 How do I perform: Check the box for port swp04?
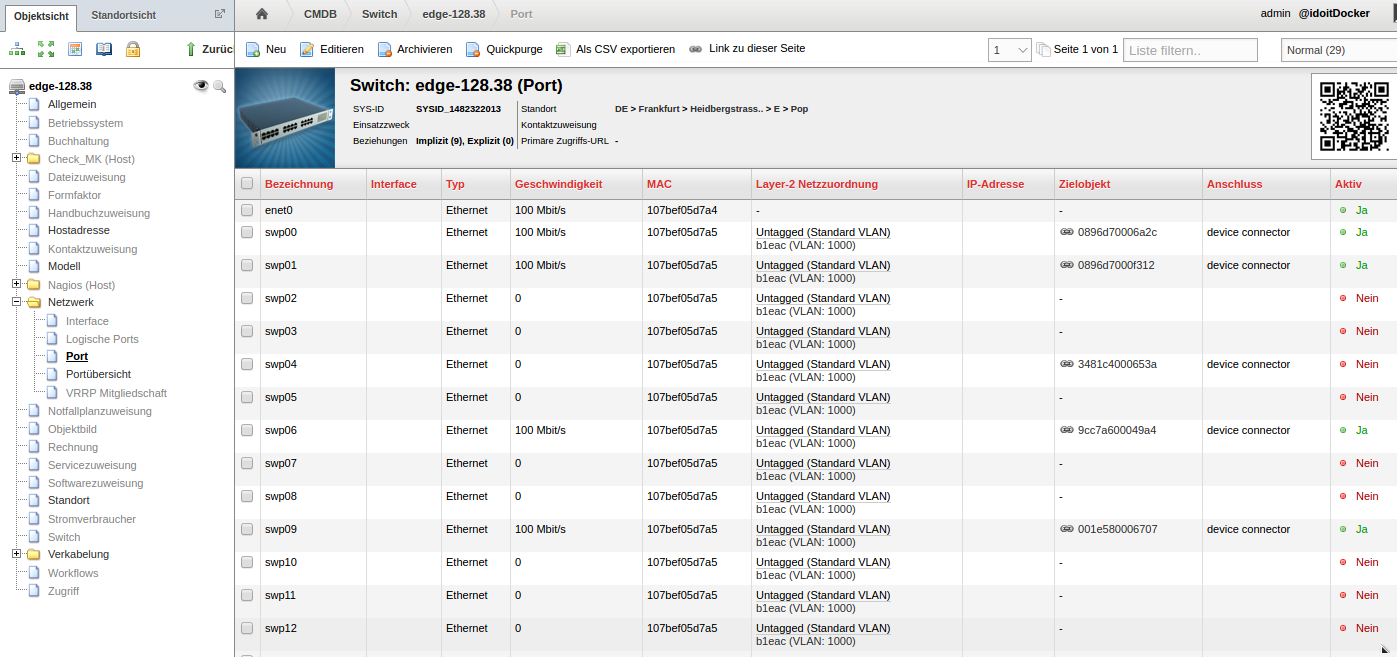[x=247, y=364]
